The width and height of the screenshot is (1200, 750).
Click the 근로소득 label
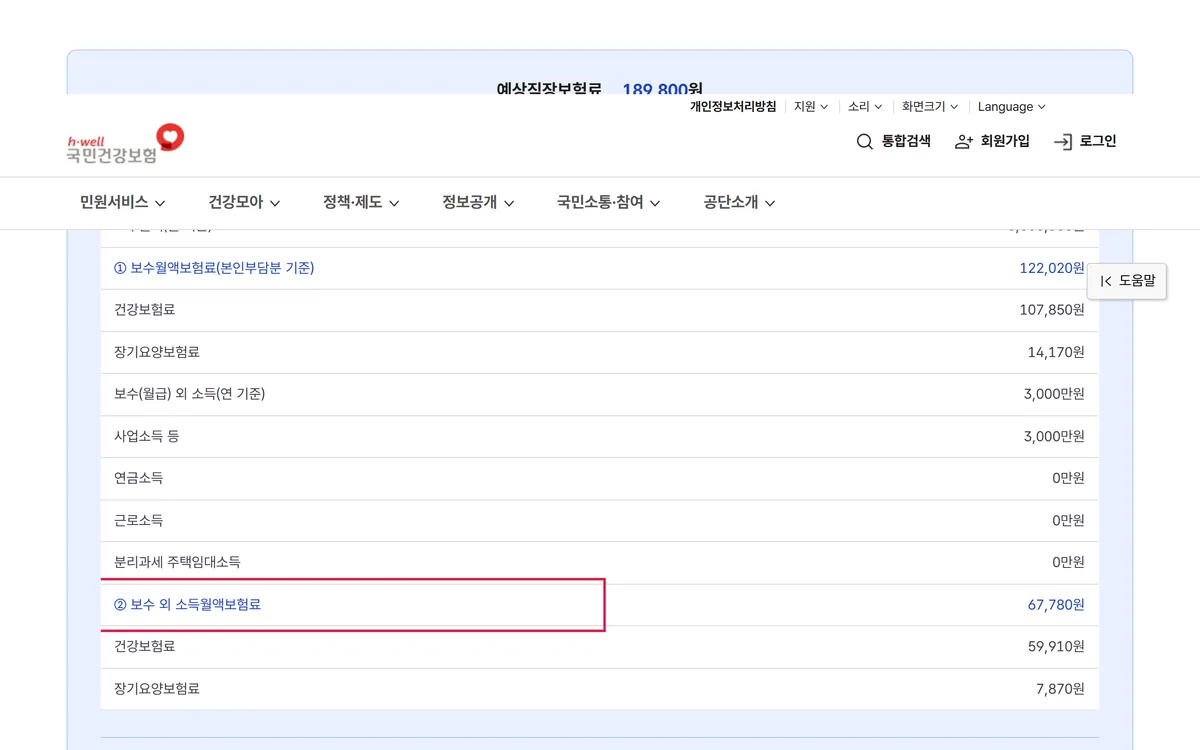(139, 520)
